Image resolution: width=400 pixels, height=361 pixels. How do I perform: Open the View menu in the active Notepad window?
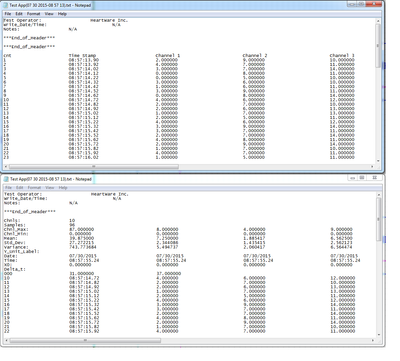click(49, 14)
